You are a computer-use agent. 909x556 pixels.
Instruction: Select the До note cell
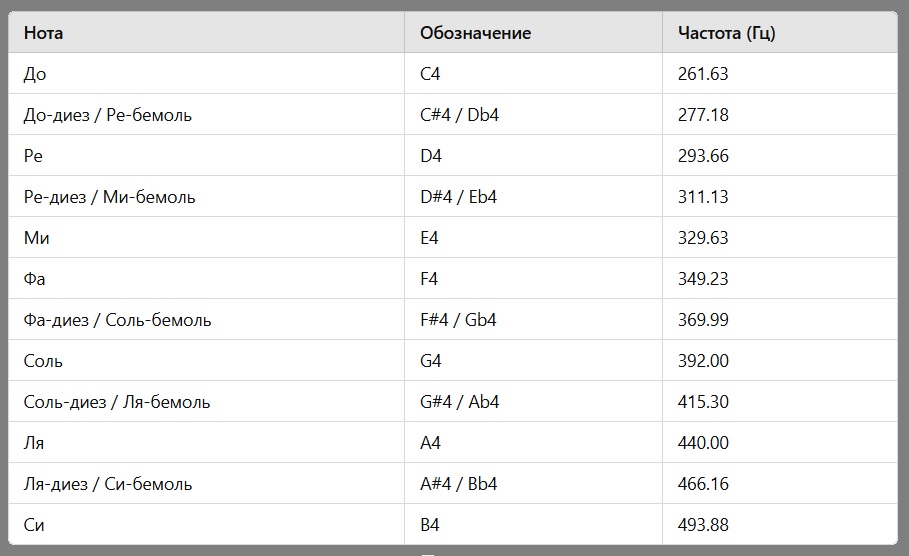tap(206, 74)
